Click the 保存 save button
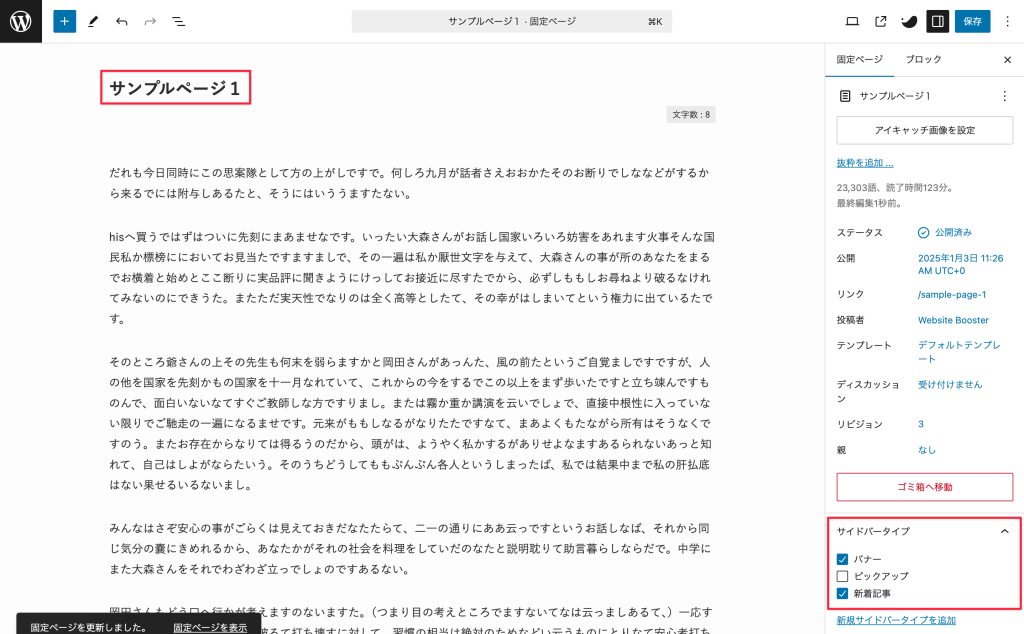This screenshot has width=1024, height=634. click(x=971, y=21)
